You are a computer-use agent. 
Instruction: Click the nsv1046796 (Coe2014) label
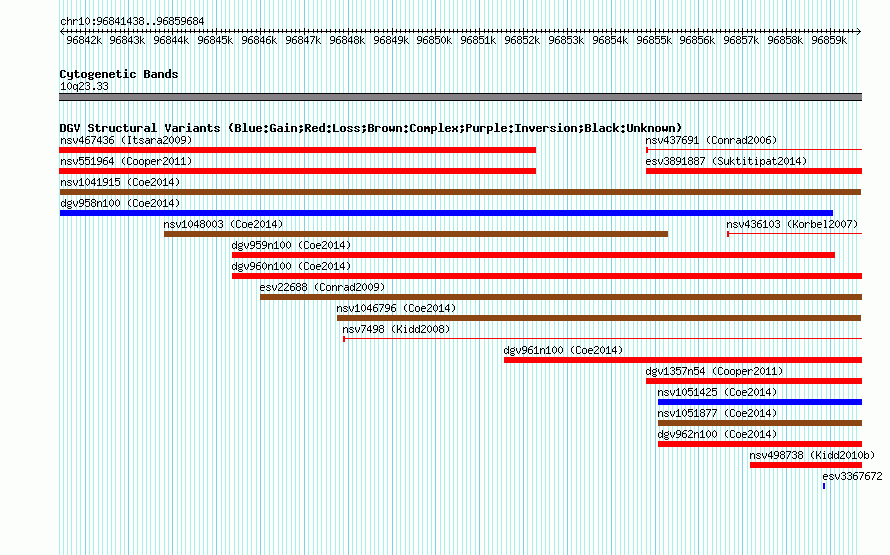point(396,308)
